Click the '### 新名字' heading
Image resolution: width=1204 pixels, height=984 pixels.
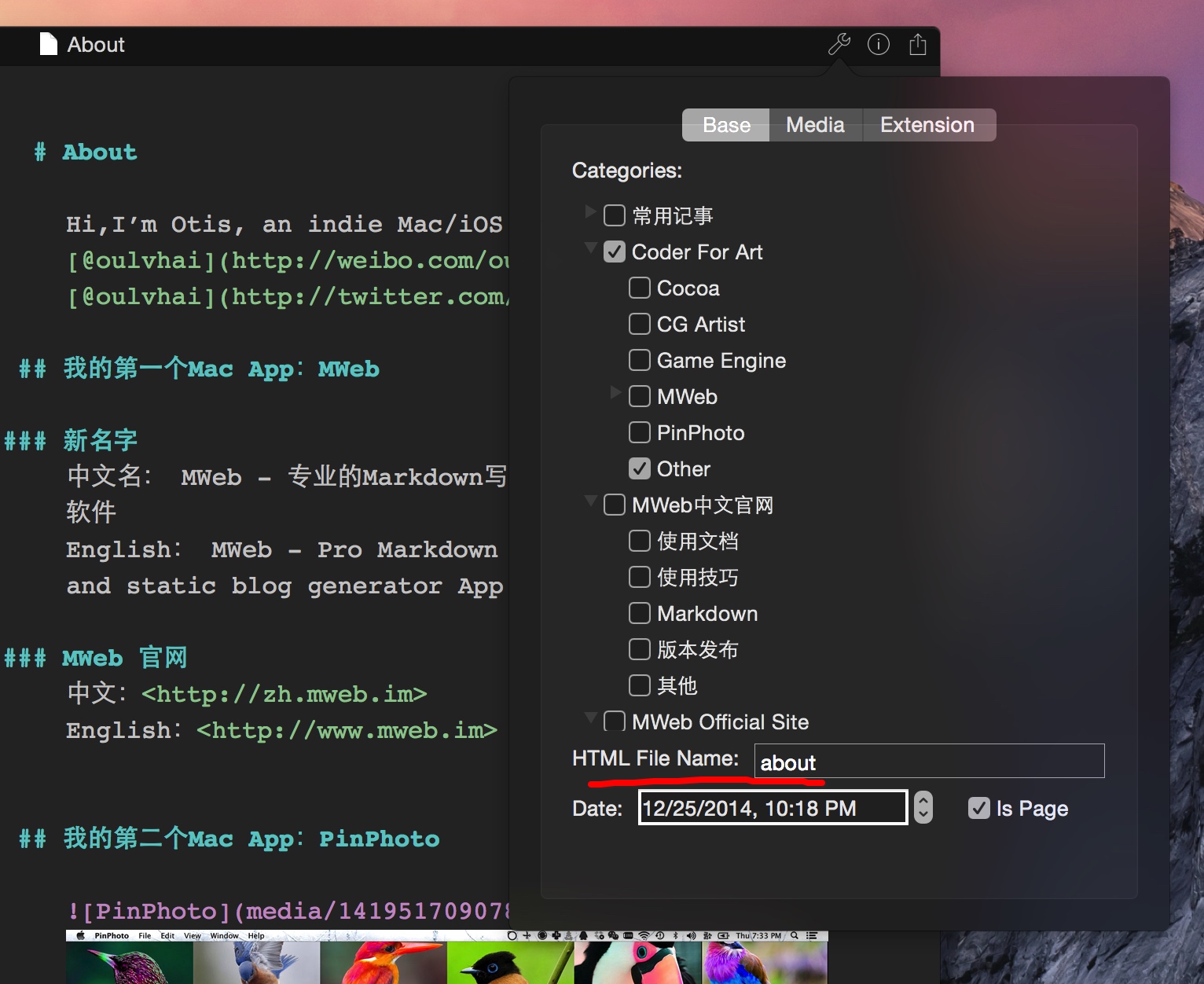(x=71, y=440)
